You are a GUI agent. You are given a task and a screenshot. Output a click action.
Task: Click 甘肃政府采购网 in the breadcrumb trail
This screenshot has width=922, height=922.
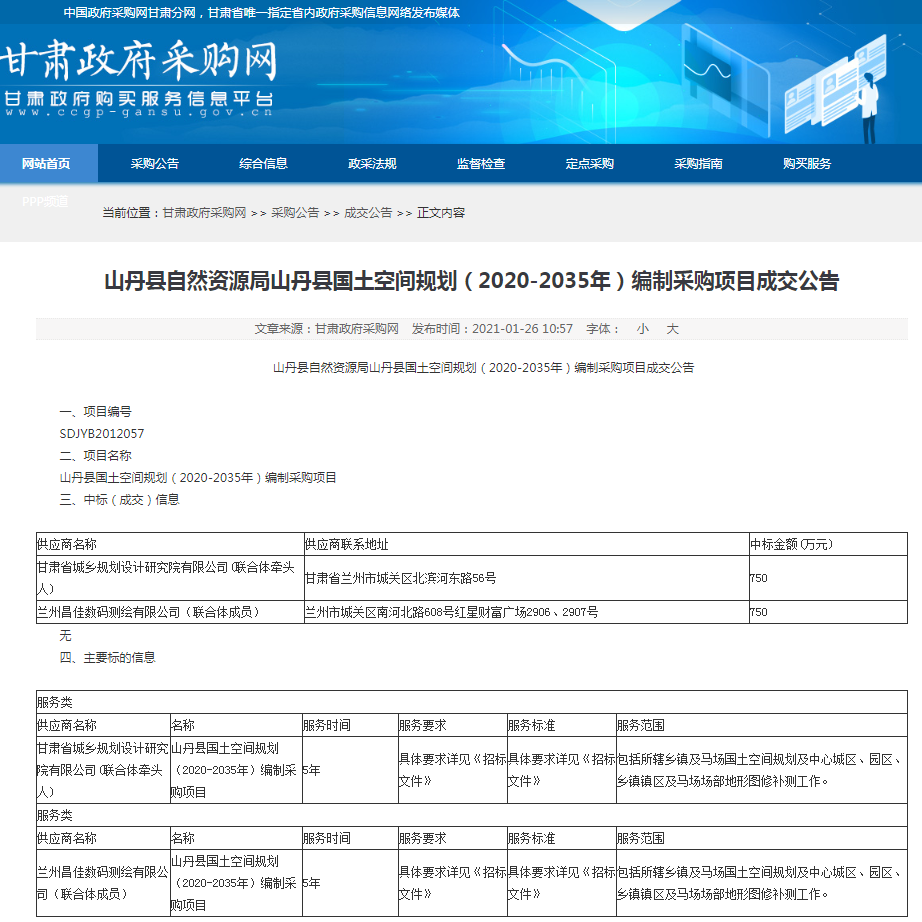(x=204, y=213)
